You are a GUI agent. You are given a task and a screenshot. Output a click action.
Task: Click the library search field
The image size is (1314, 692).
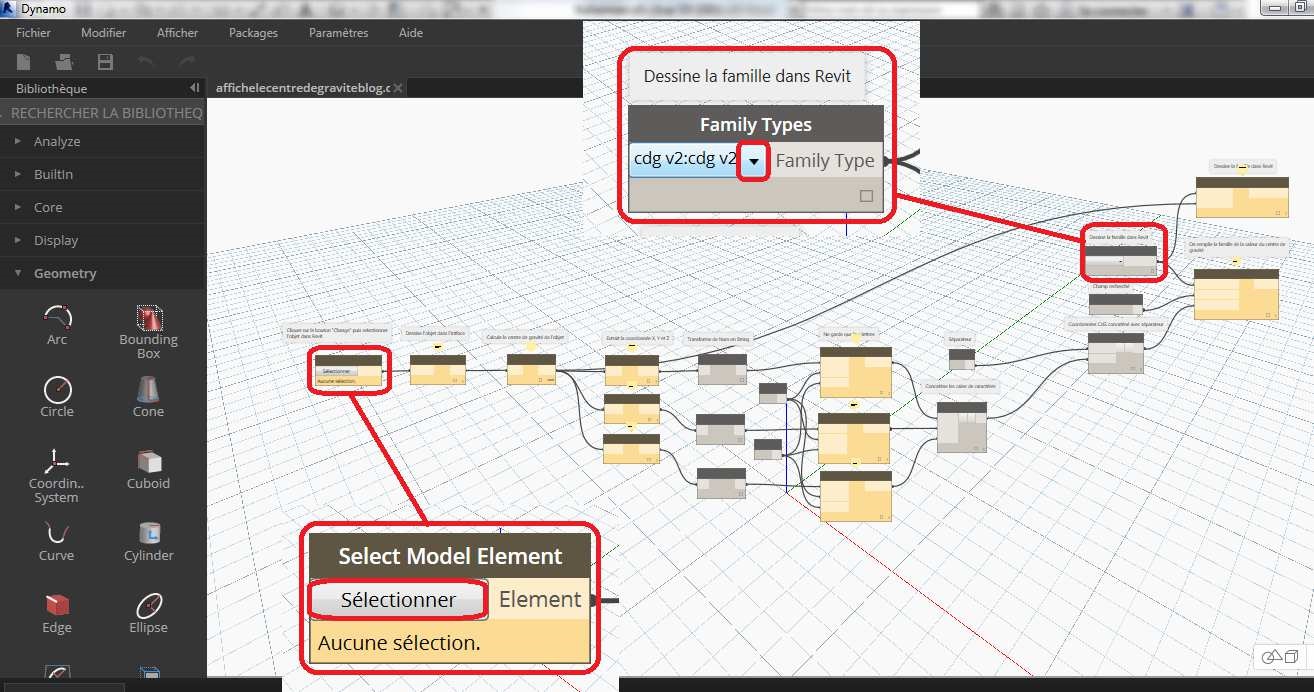click(x=105, y=114)
